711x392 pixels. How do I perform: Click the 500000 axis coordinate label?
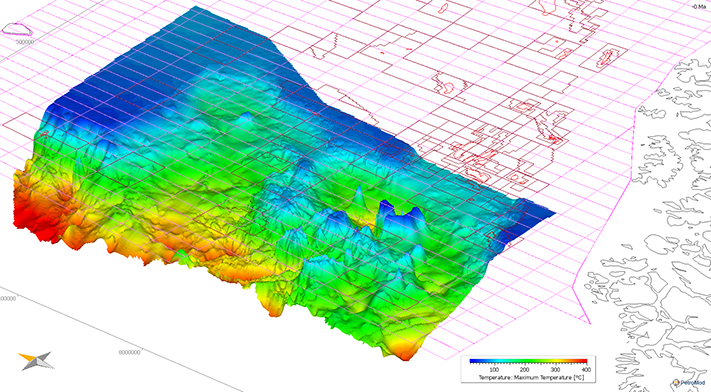[25, 42]
